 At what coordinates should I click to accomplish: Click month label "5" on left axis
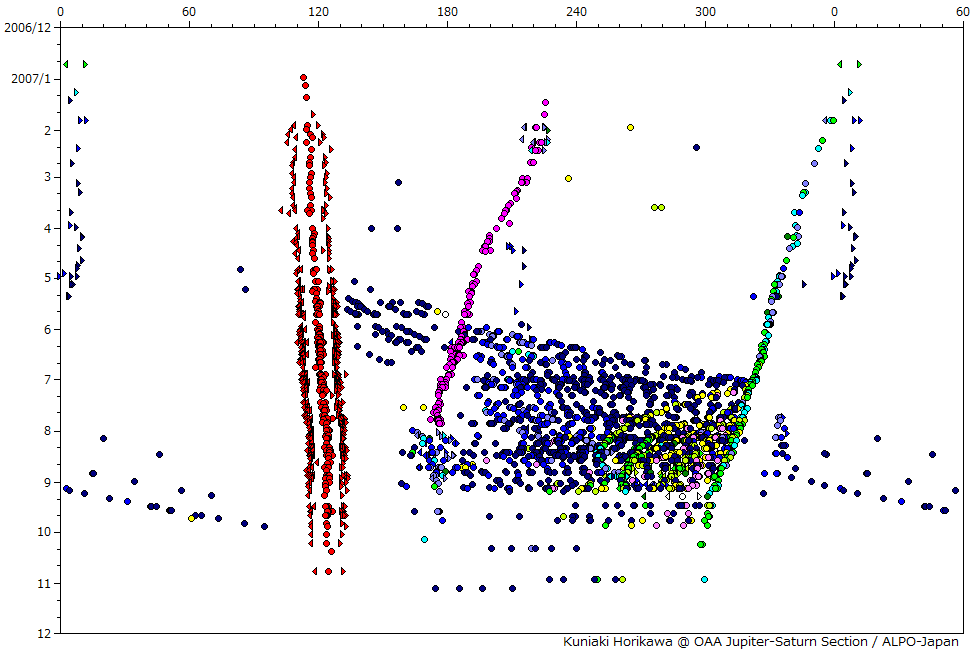48,278
